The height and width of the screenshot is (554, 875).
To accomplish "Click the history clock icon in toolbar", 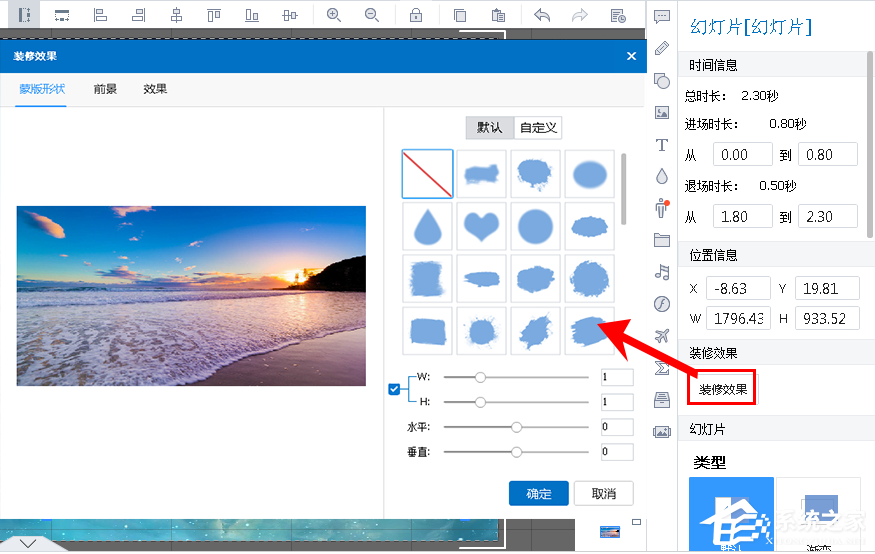I will 618,15.
